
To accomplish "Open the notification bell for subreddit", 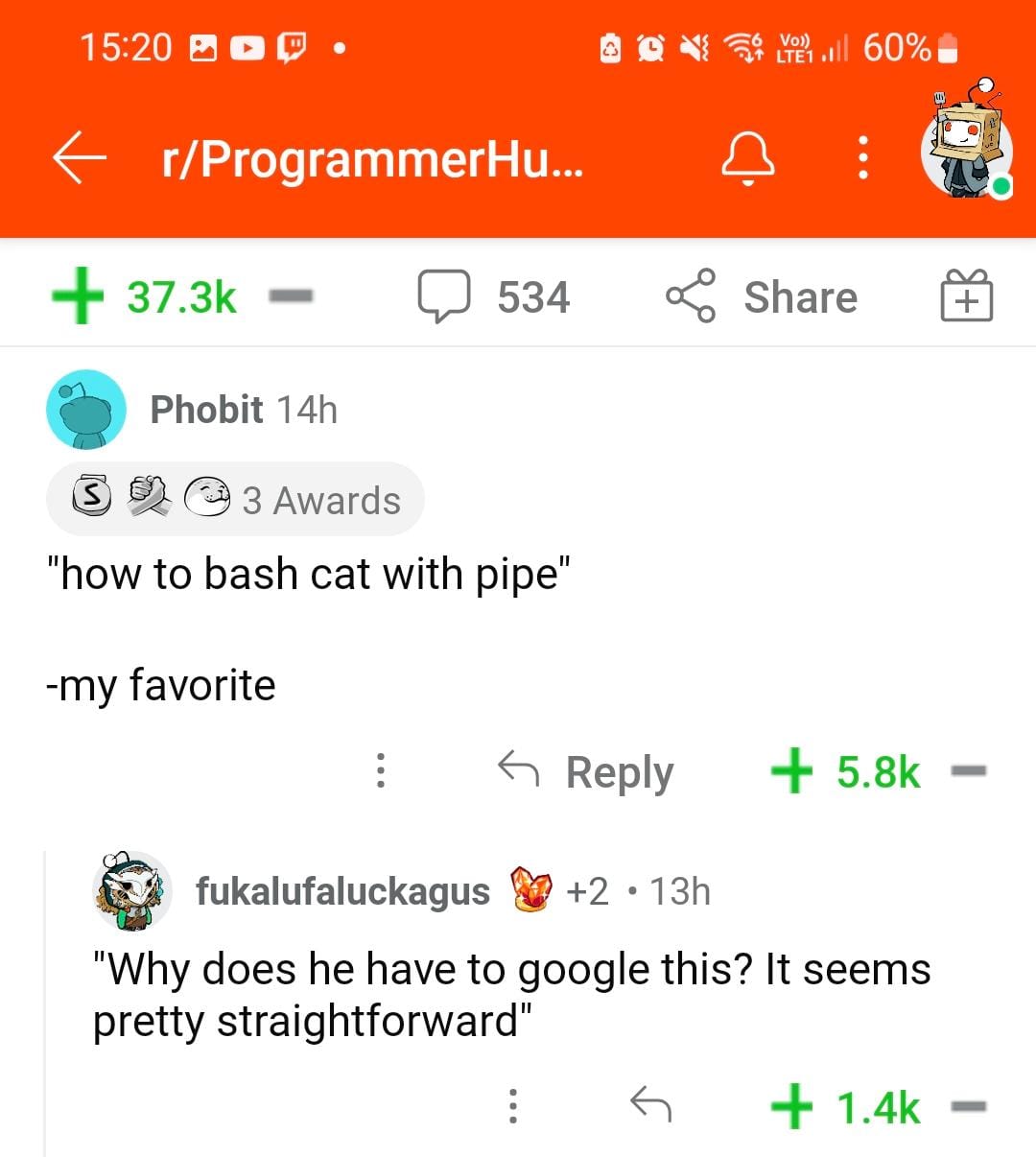I will pos(747,157).
